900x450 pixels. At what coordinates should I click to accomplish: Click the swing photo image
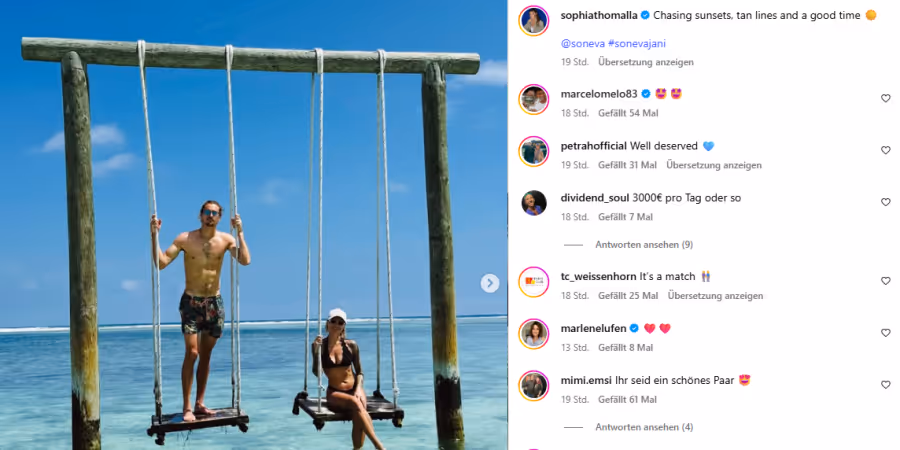250,225
